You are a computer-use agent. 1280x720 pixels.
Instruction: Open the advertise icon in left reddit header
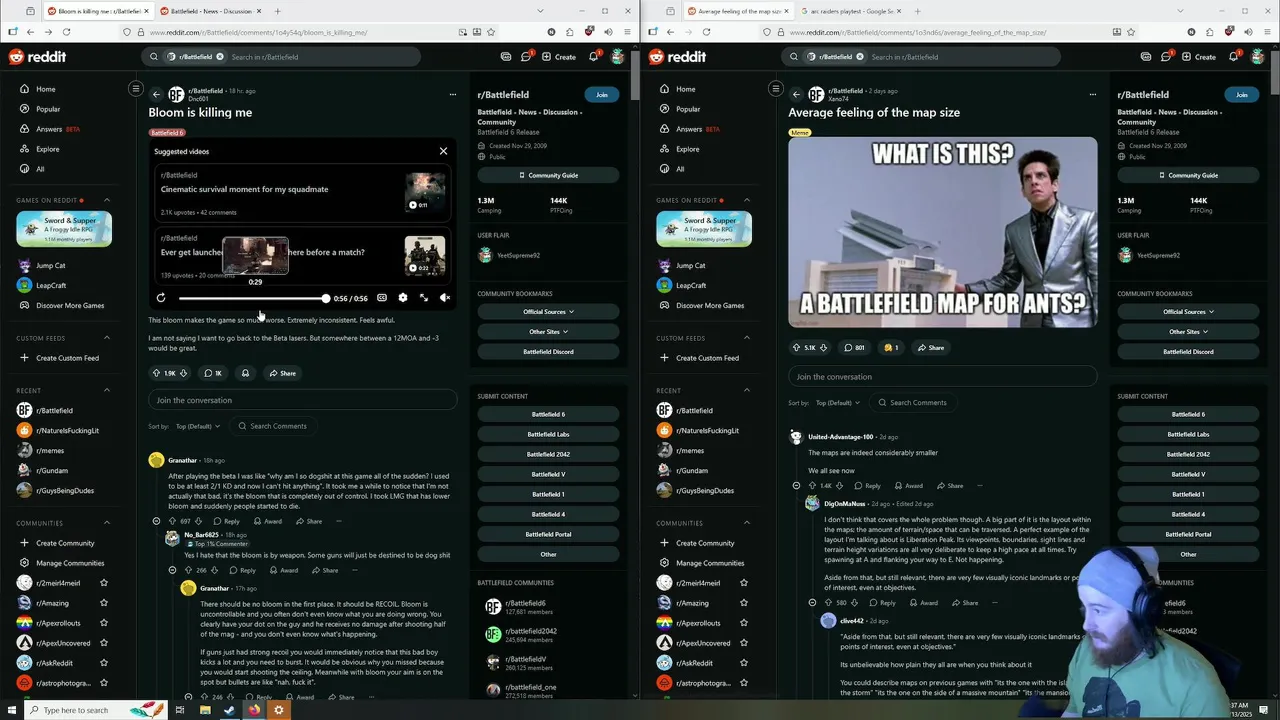(x=506, y=57)
